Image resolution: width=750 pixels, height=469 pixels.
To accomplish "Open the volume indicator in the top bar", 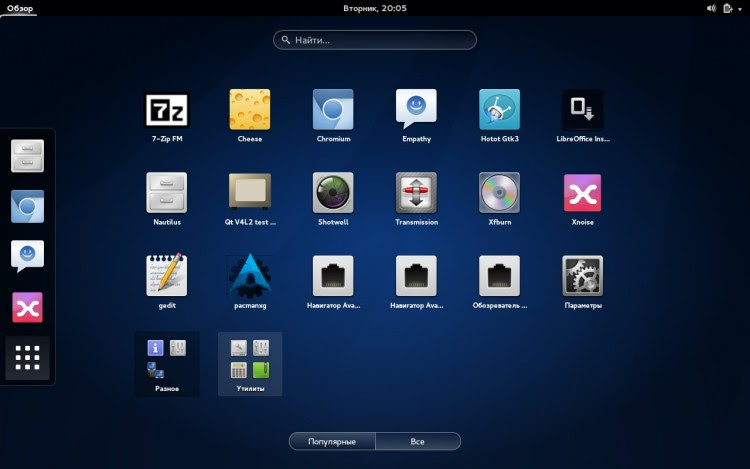I will point(711,8).
